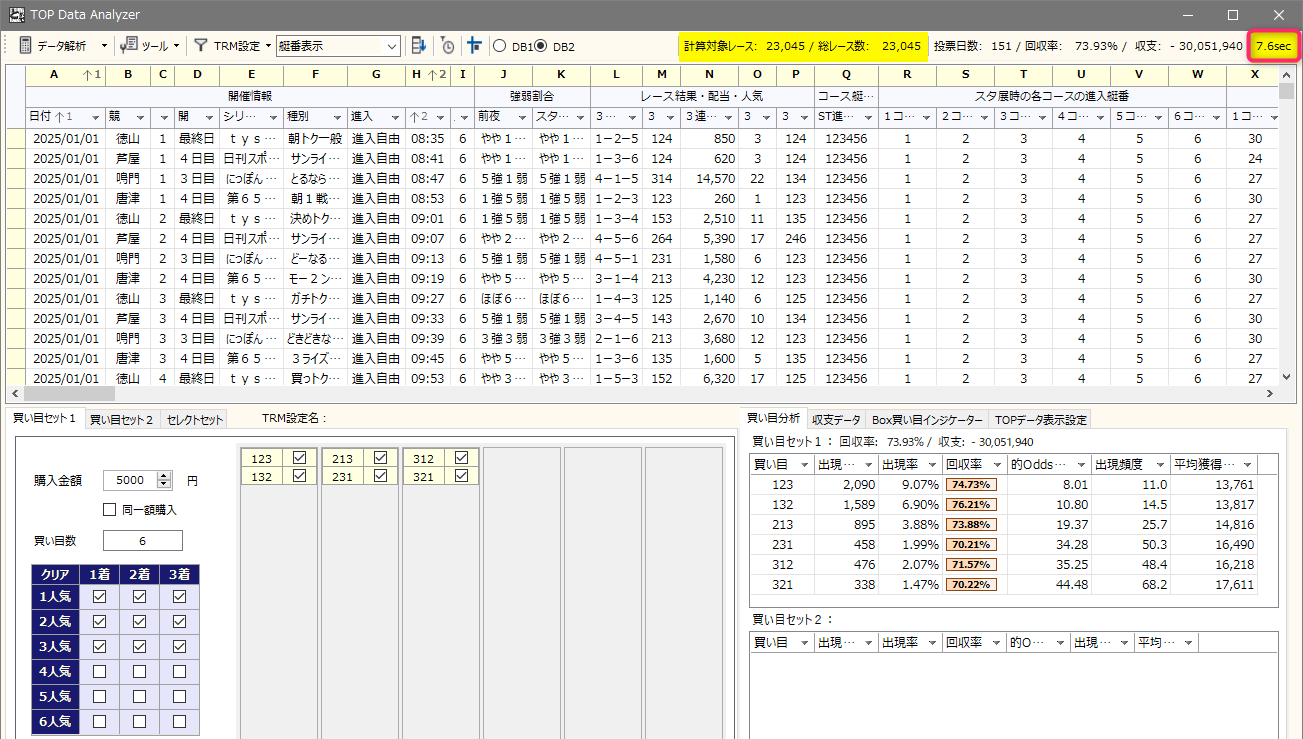Open the 収支データ tab

[x=836, y=419]
